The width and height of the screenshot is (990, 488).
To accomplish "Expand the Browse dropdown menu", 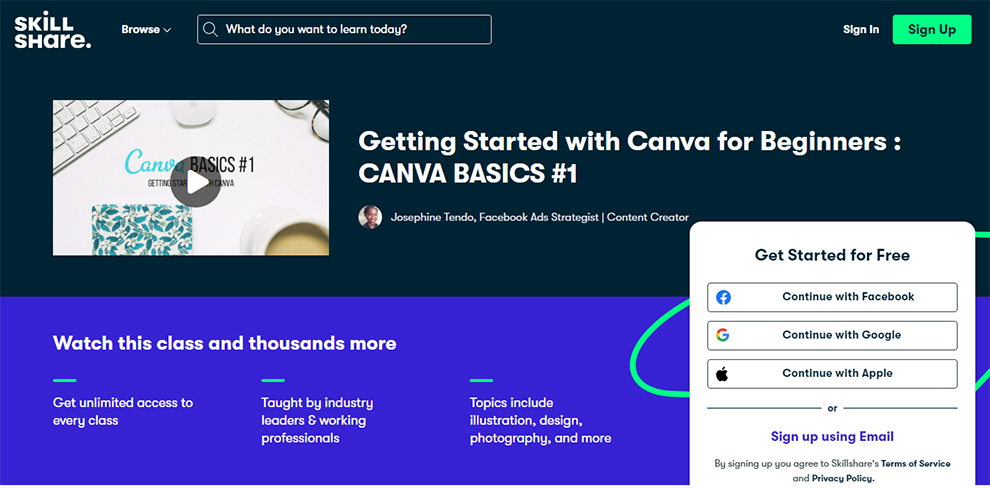I will click(x=146, y=30).
